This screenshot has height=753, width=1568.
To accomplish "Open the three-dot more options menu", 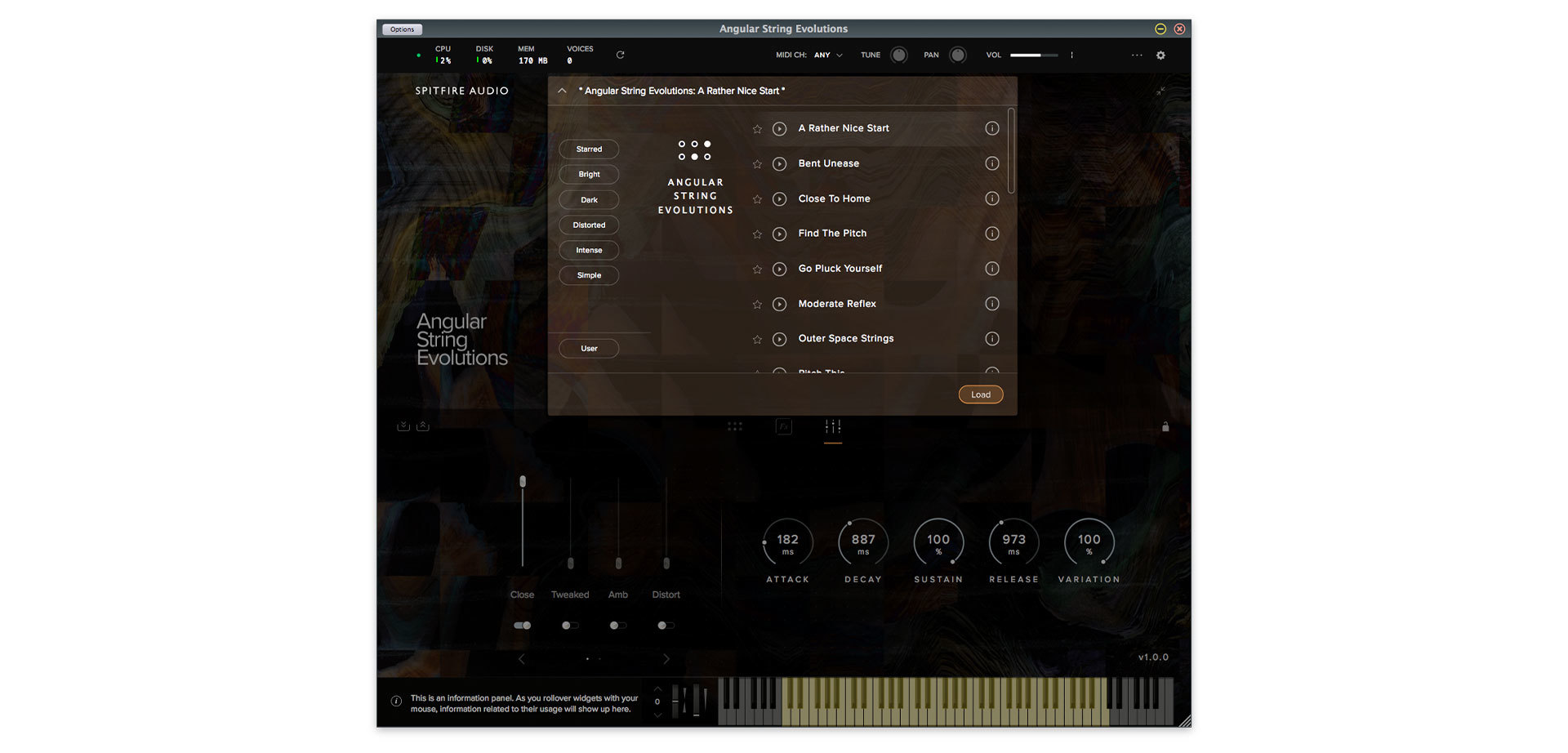I will point(1137,56).
